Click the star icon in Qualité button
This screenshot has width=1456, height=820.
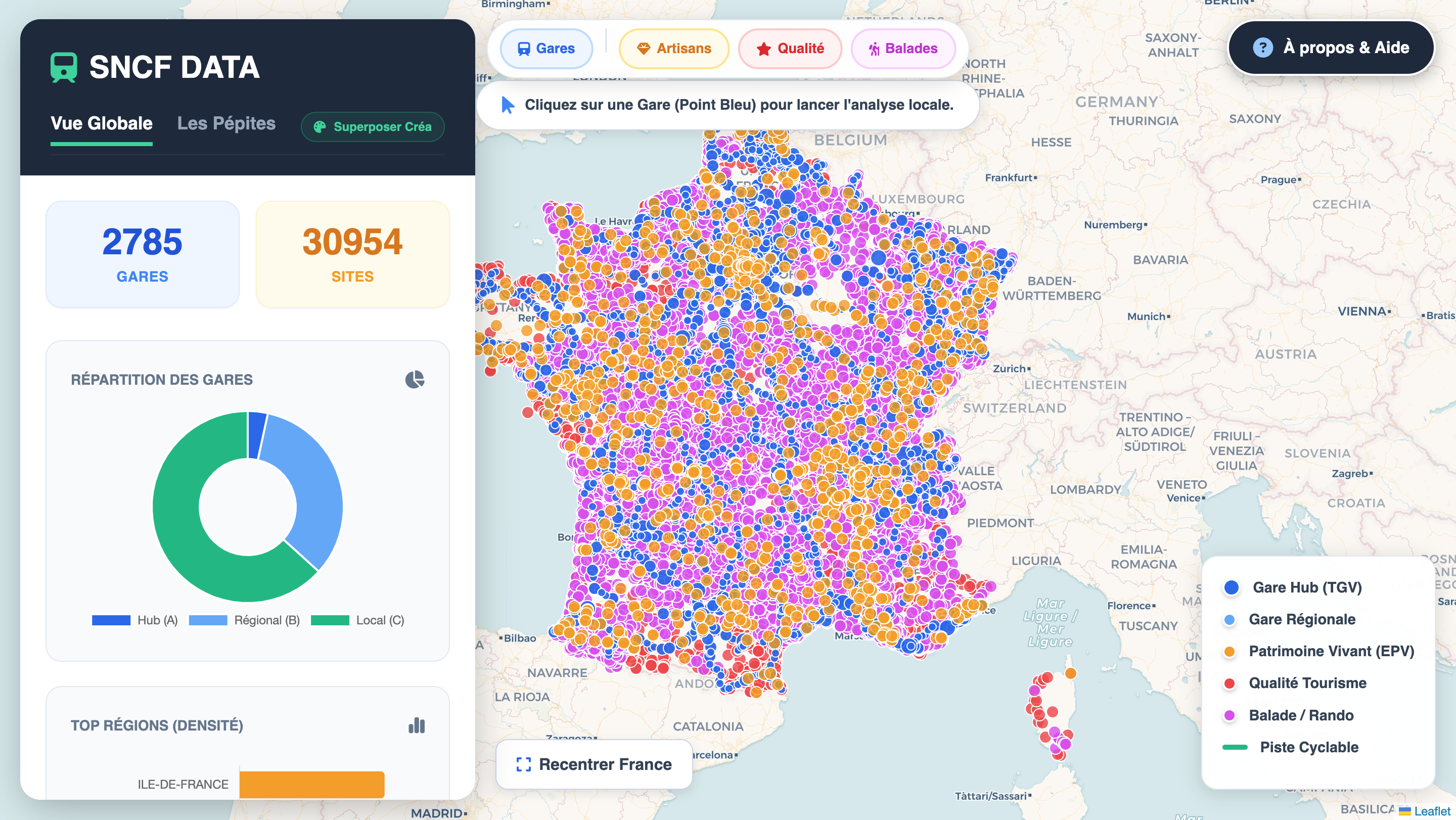pyautogui.click(x=763, y=49)
